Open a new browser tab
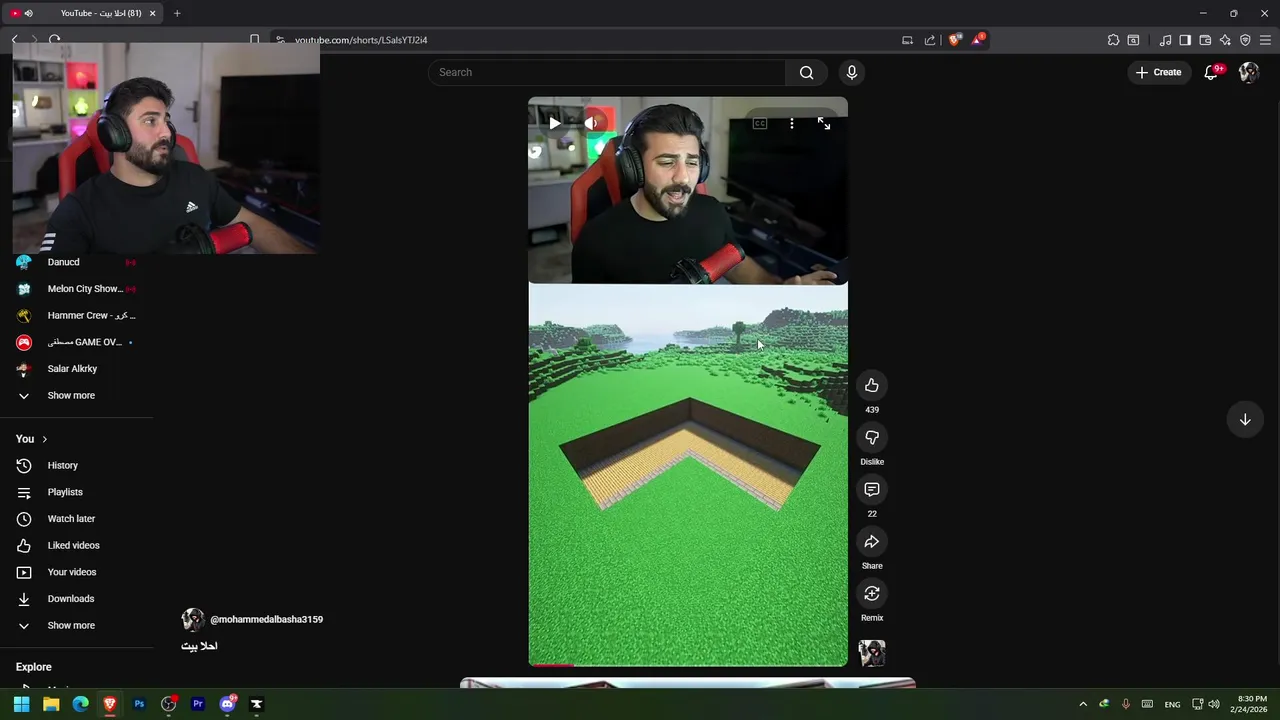The image size is (1280, 720). pyautogui.click(x=177, y=13)
